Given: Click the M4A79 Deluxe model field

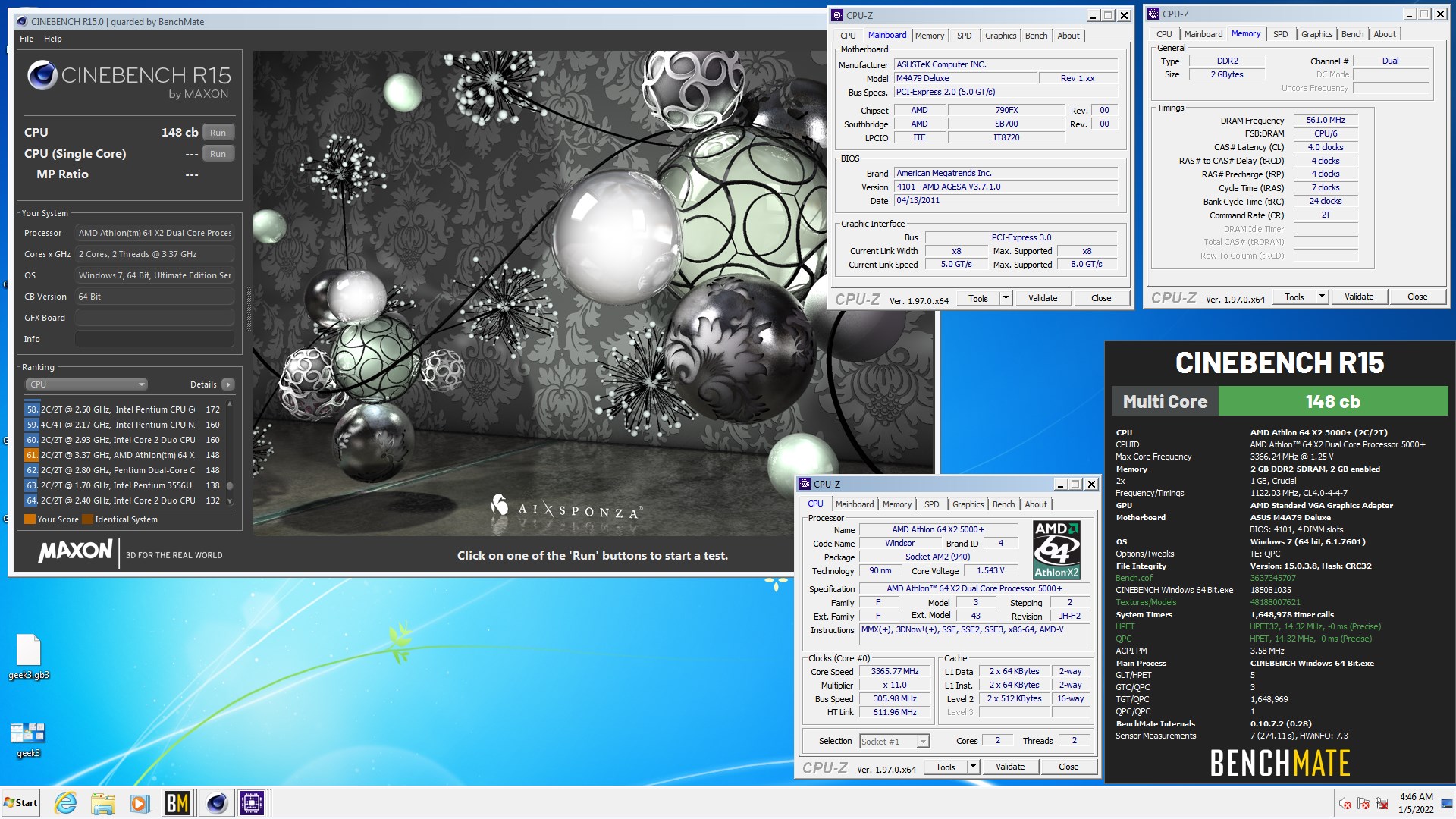Looking at the screenshot, I should [965, 78].
